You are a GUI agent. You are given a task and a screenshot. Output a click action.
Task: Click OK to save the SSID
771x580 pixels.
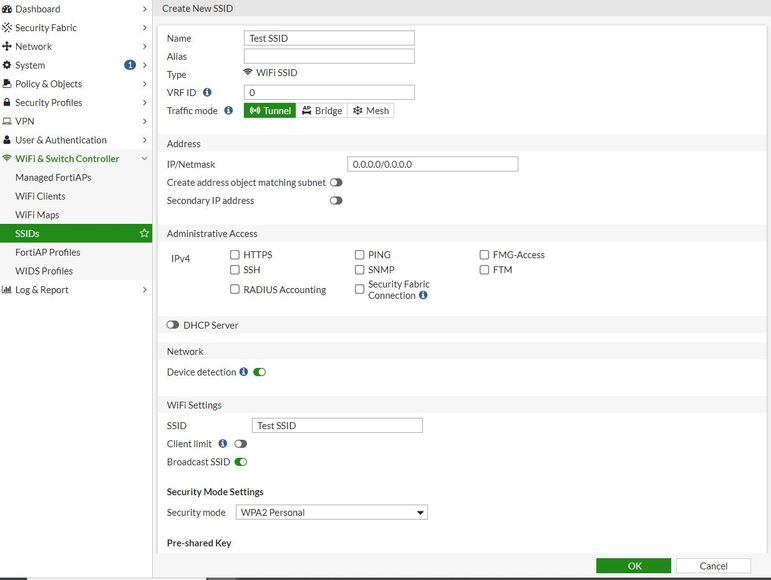click(x=634, y=566)
